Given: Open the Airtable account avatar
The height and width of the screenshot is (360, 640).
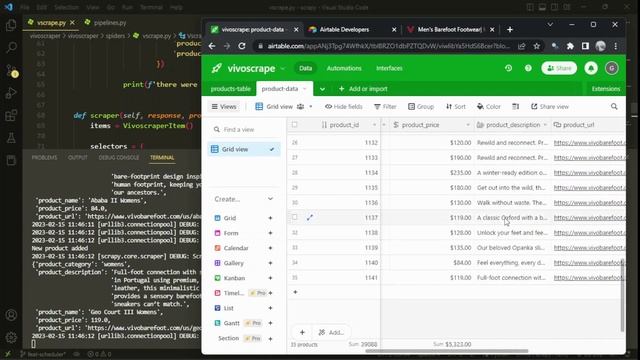Looking at the screenshot, I should (x=611, y=68).
